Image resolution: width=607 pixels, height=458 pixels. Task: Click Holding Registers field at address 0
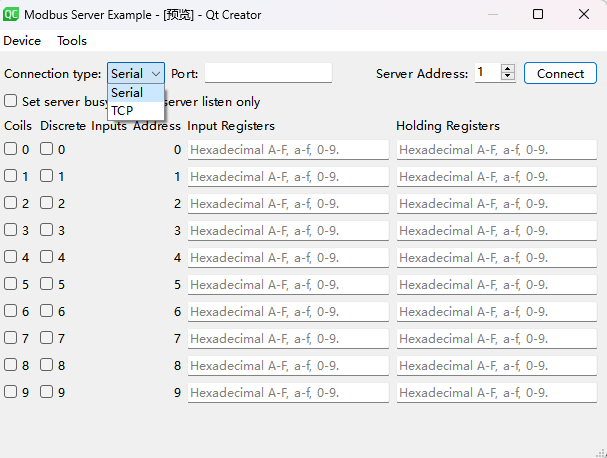[x=497, y=150]
